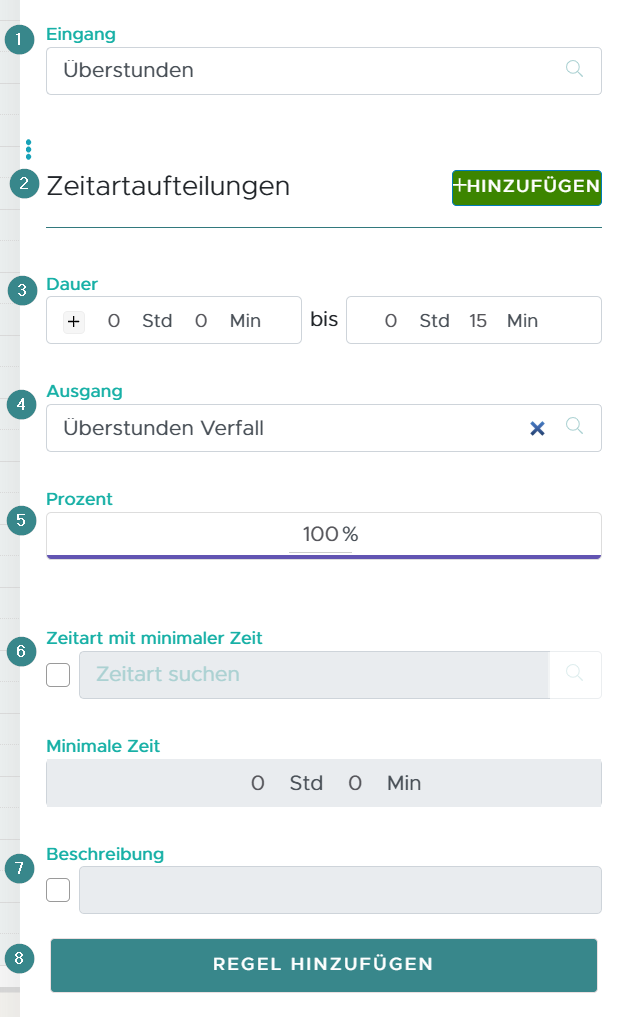The height and width of the screenshot is (1017, 620).
Task: Open the vertical three-dot menu above Zeitartaufteilungen
Action: point(28,150)
